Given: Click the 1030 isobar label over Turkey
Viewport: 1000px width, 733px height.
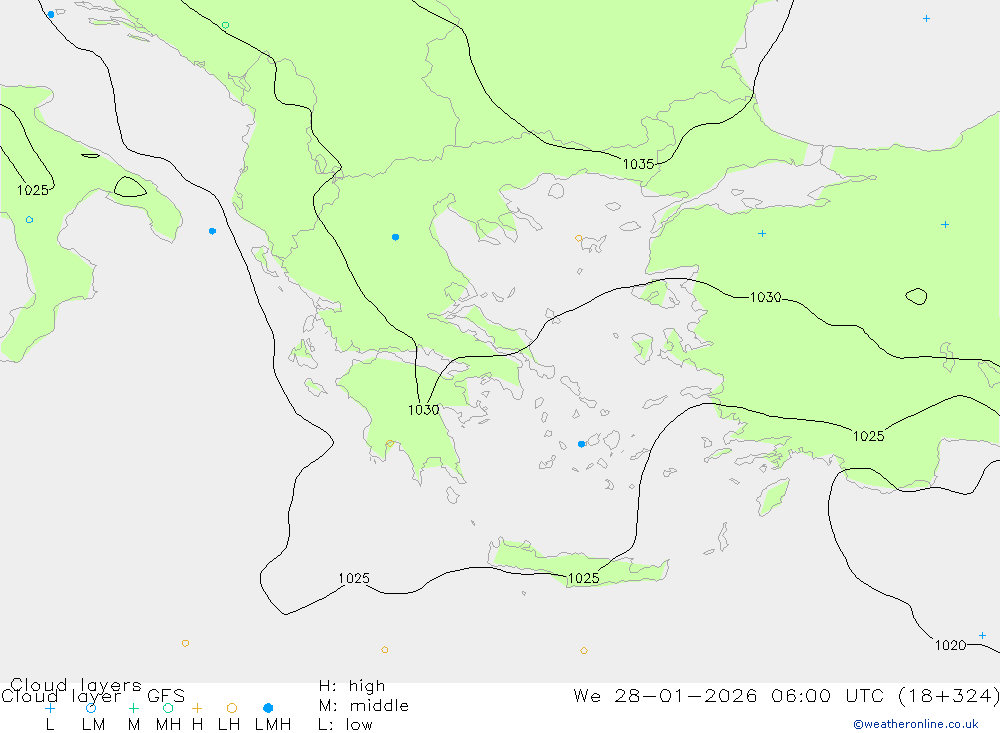Looking at the screenshot, I should (x=765, y=297).
